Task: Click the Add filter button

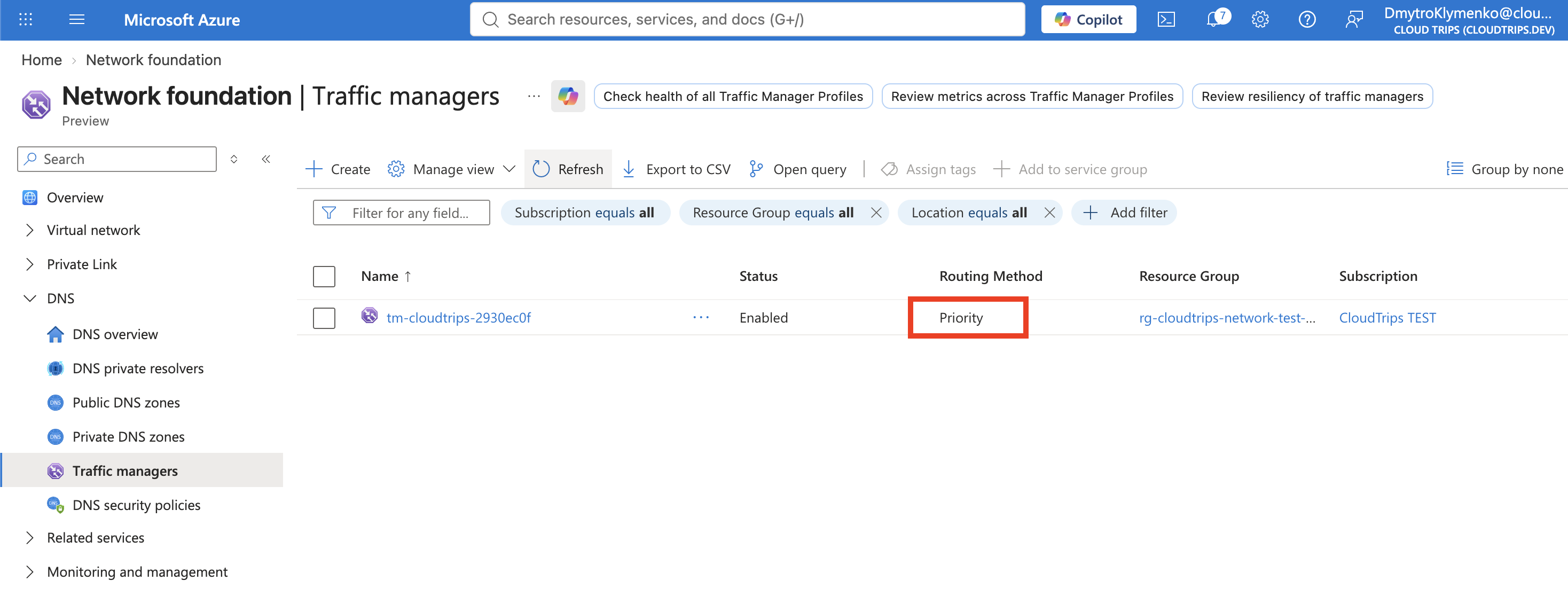Action: pyautogui.click(x=1124, y=213)
